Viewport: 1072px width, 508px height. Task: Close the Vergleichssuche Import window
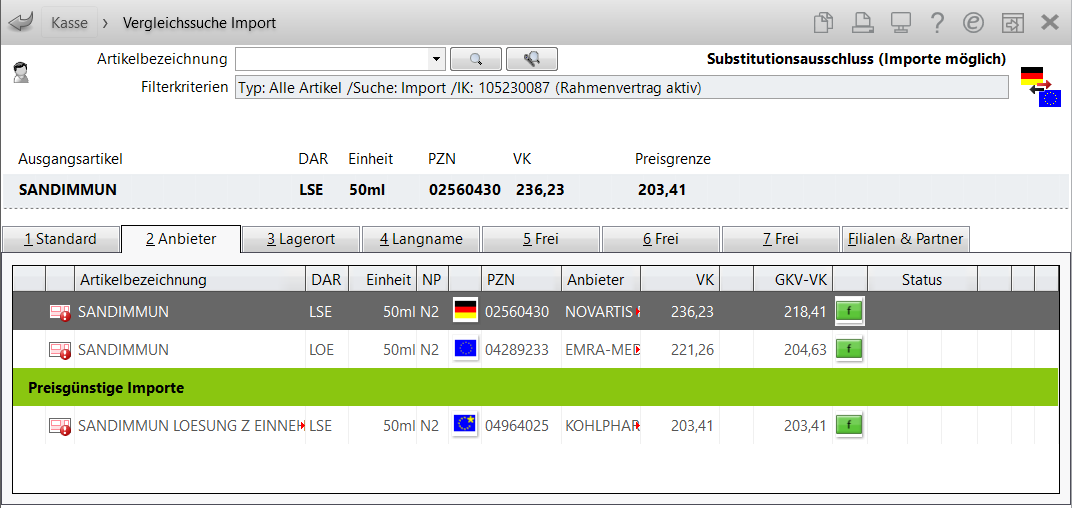(1049, 23)
